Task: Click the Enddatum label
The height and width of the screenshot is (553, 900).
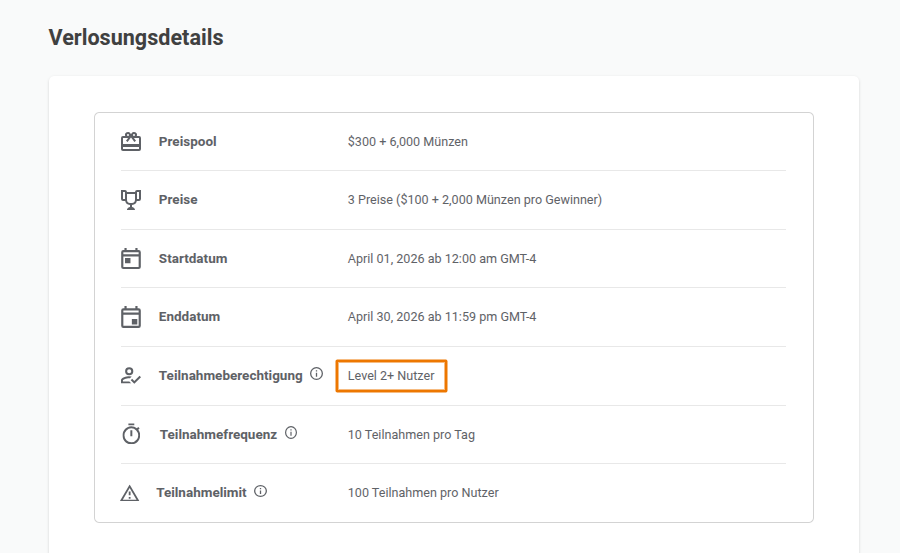Action: [x=189, y=317]
